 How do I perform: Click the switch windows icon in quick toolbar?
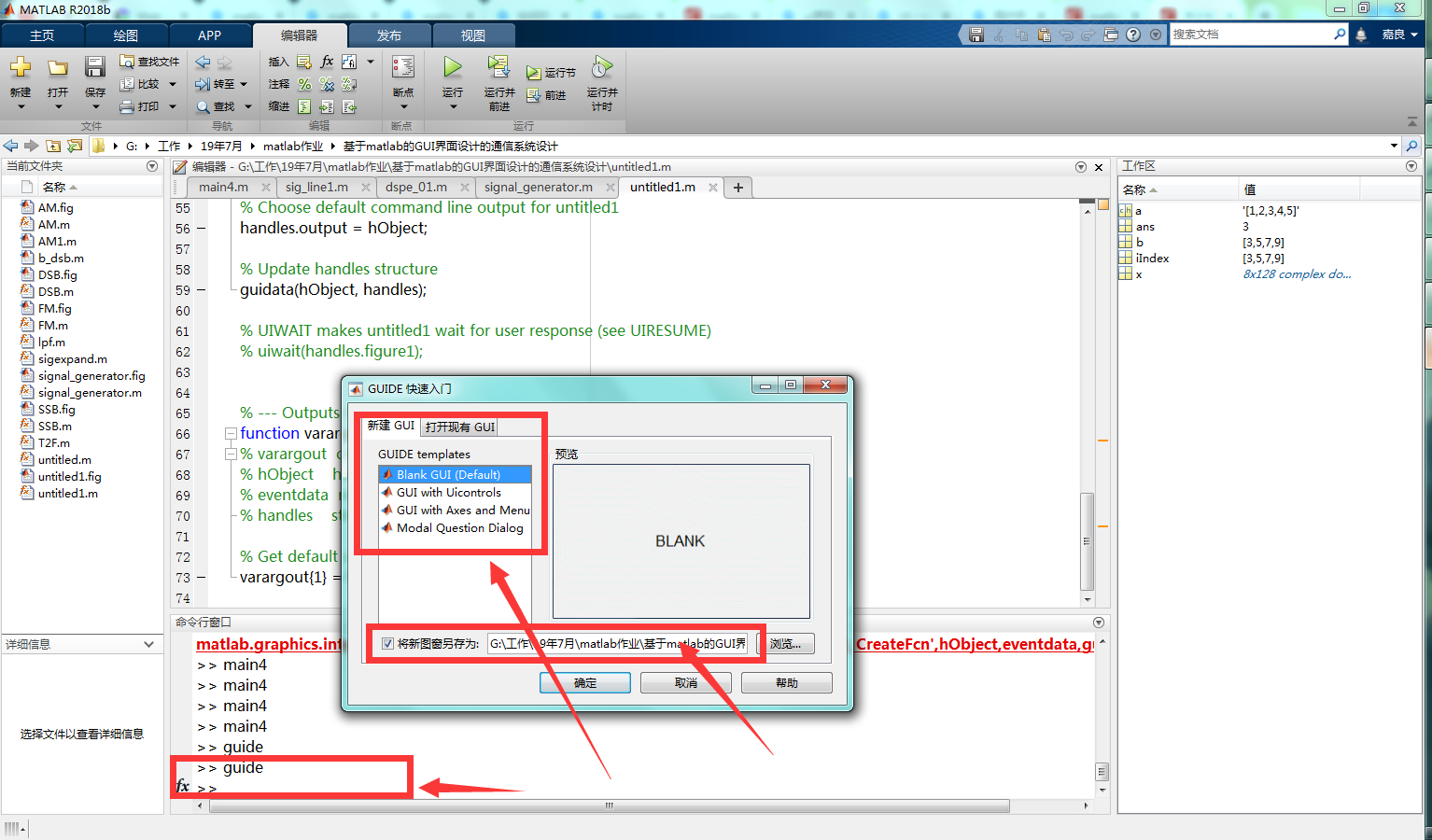click(x=1111, y=35)
